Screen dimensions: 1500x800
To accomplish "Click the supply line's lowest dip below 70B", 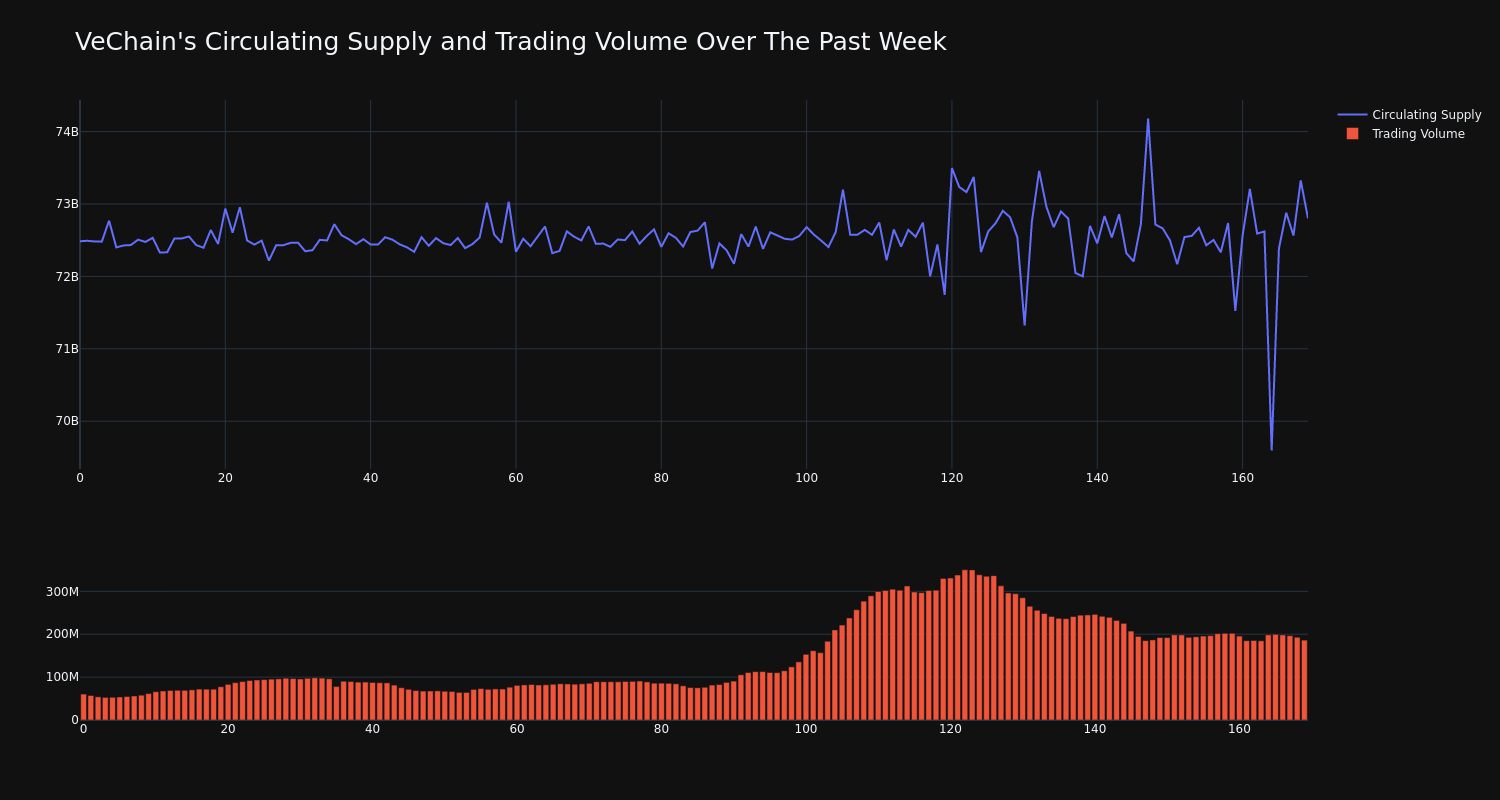I will (1271, 449).
